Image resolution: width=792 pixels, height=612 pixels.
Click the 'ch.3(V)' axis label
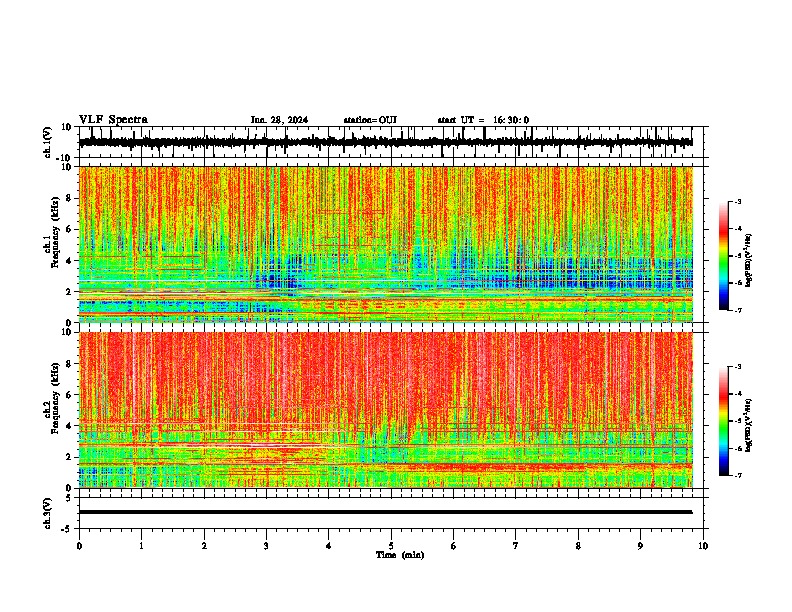pyautogui.click(x=48, y=513)
